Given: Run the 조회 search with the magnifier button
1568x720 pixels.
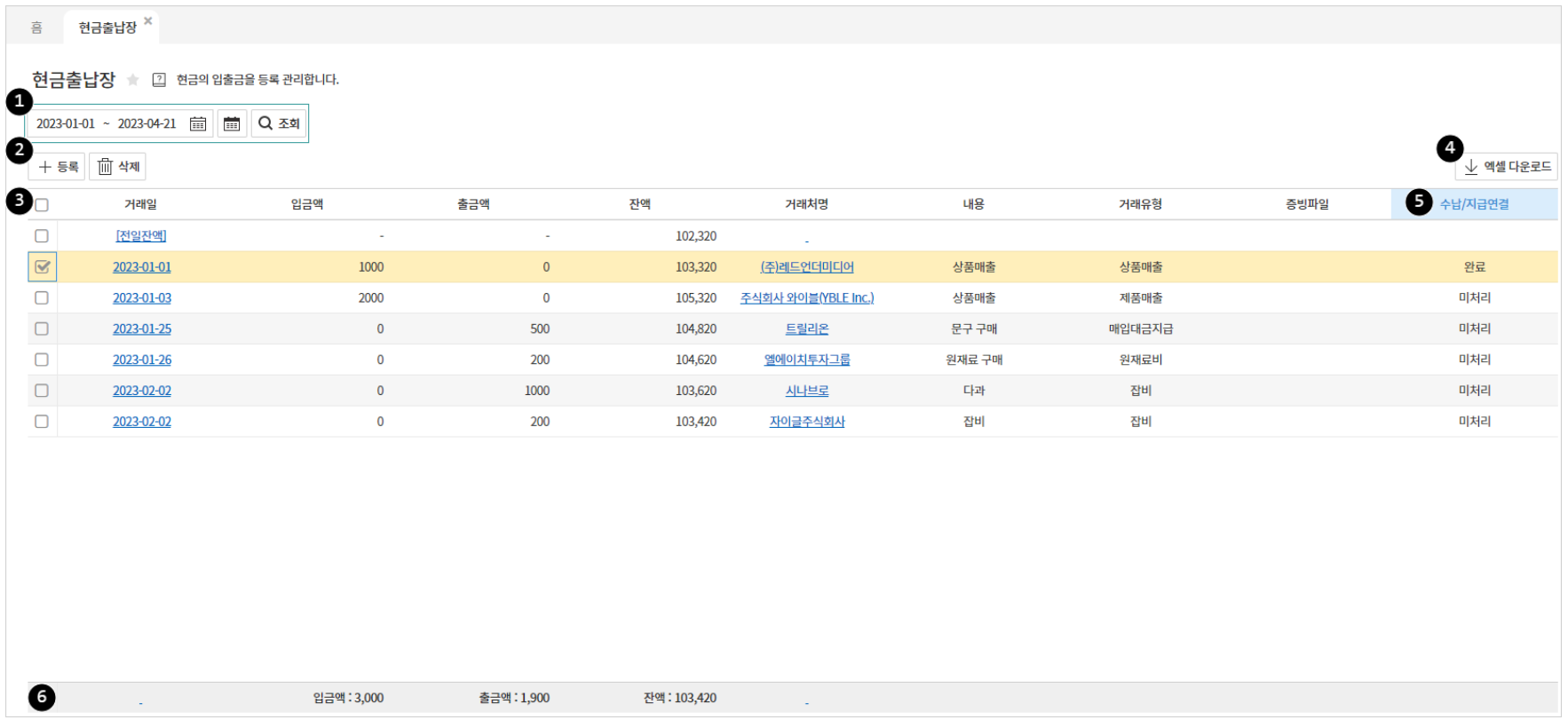Looking at the screenshot, I should 279,123.
